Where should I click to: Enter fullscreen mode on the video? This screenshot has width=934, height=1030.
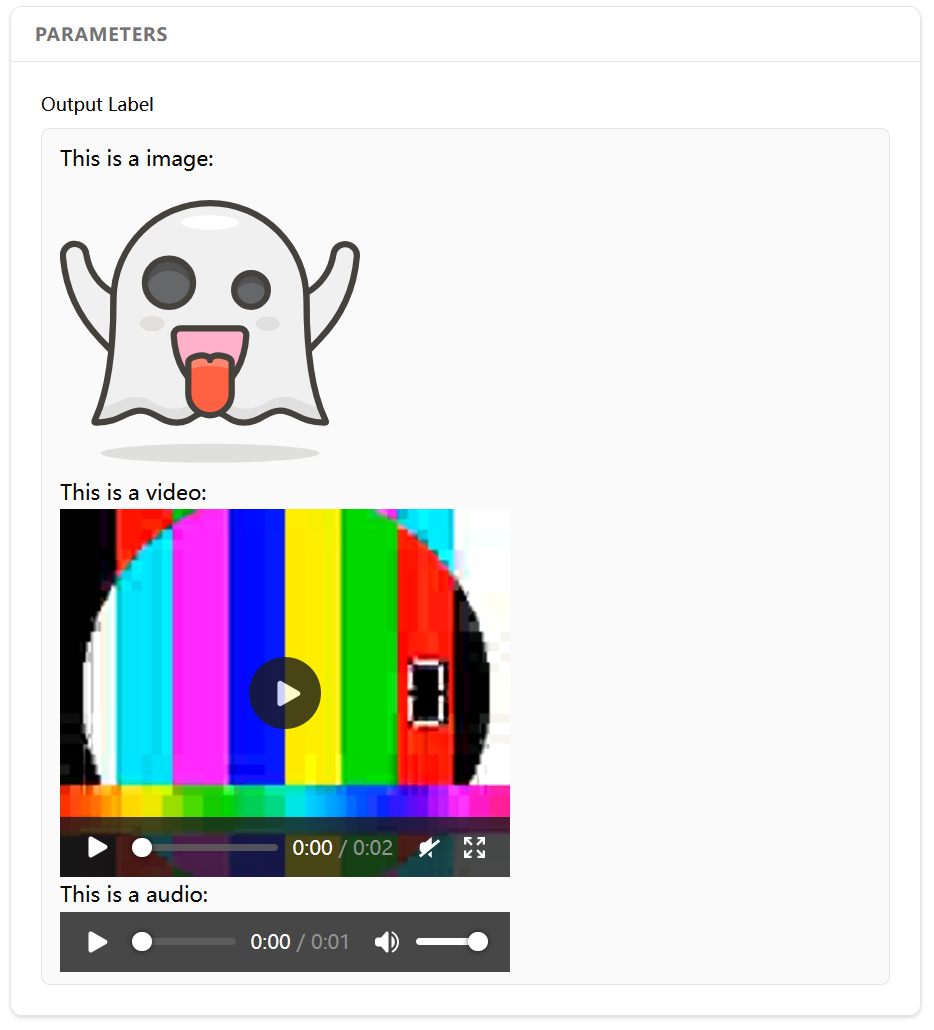click(475, 848)
